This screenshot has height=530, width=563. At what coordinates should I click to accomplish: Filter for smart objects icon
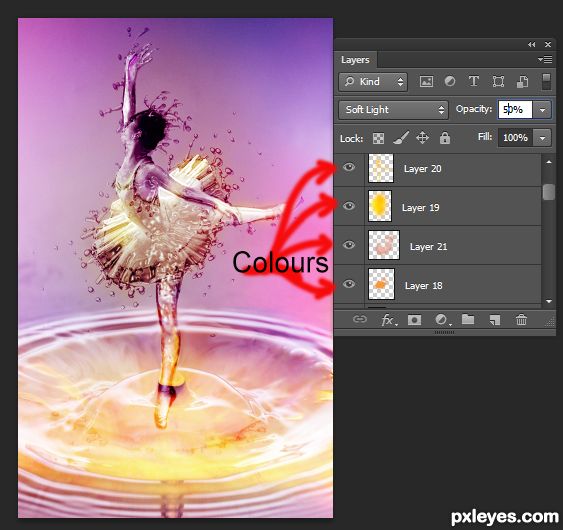[x=522, y=82]
